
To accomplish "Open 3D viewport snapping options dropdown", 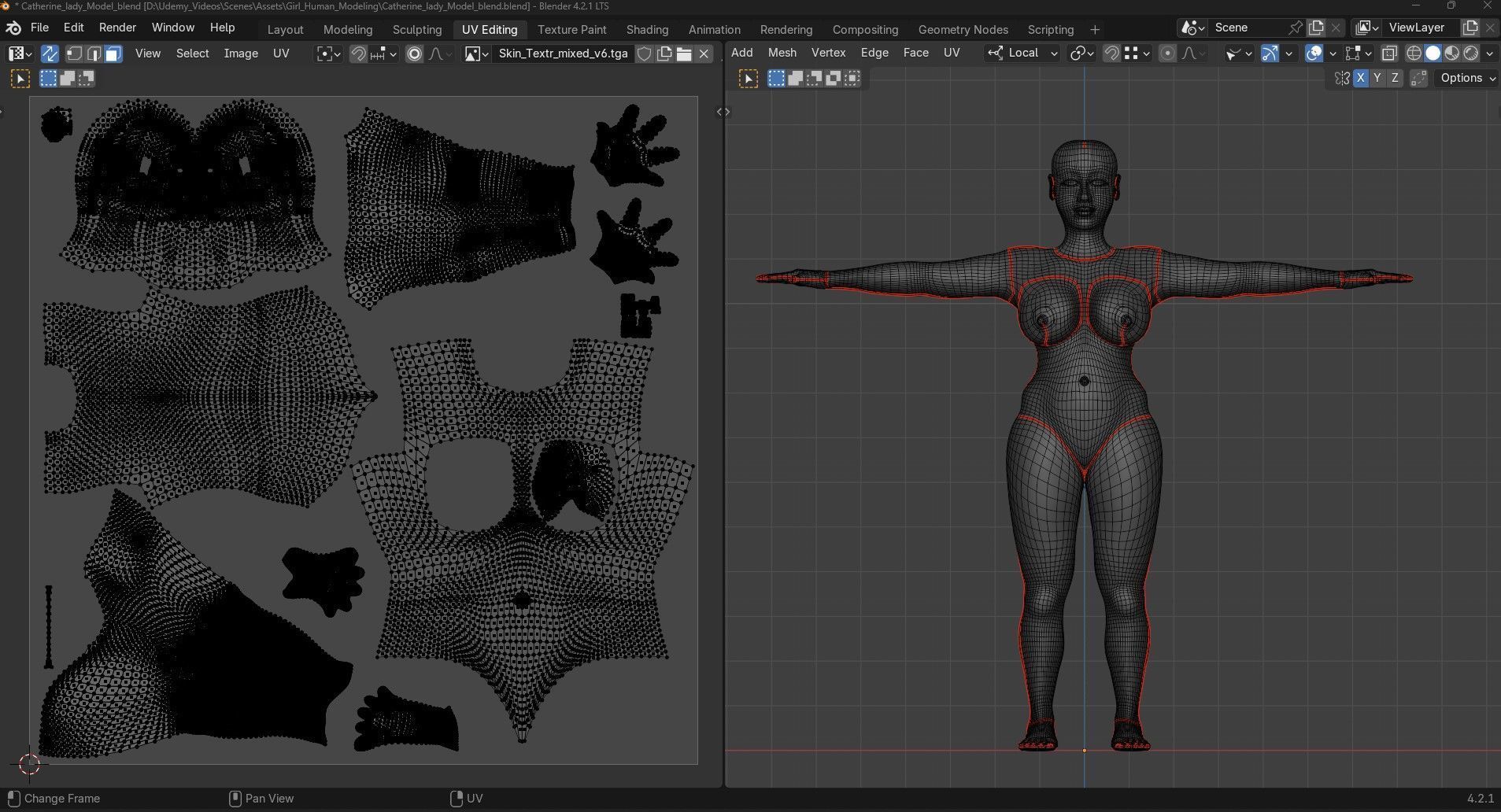I will pyautogui.click(x=1137, y=53).
